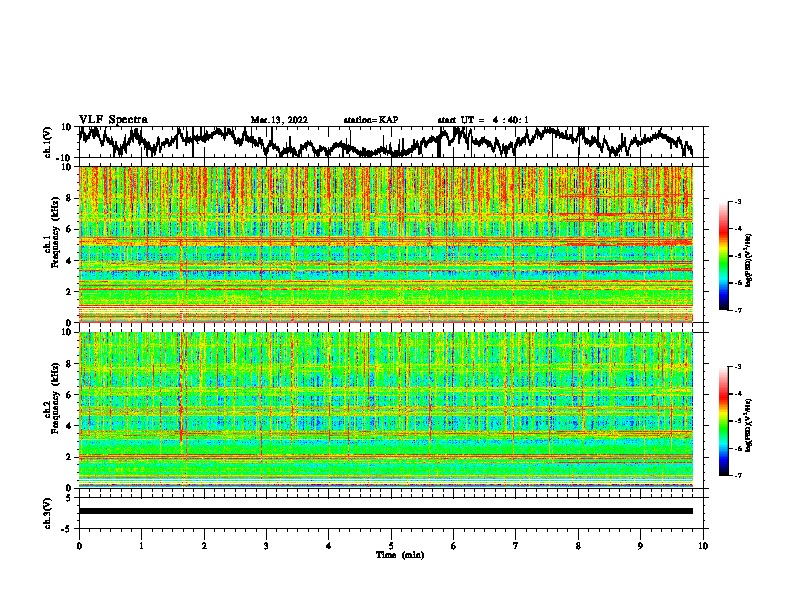This screenshot has width=792, height=612.
Task: Click the ch.2 PSD color scale bar
Action: [x=723, y=421]
